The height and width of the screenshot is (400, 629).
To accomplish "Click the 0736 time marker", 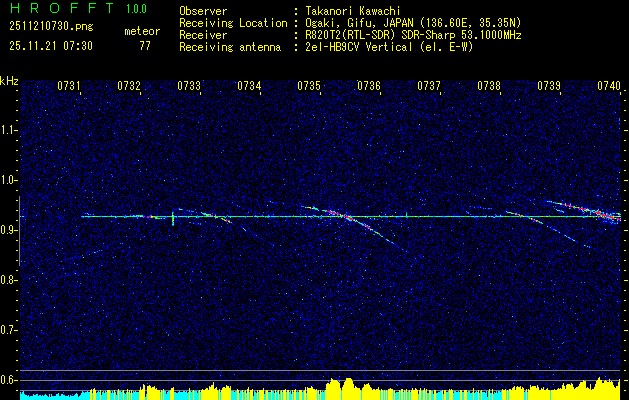I will 369,85.
